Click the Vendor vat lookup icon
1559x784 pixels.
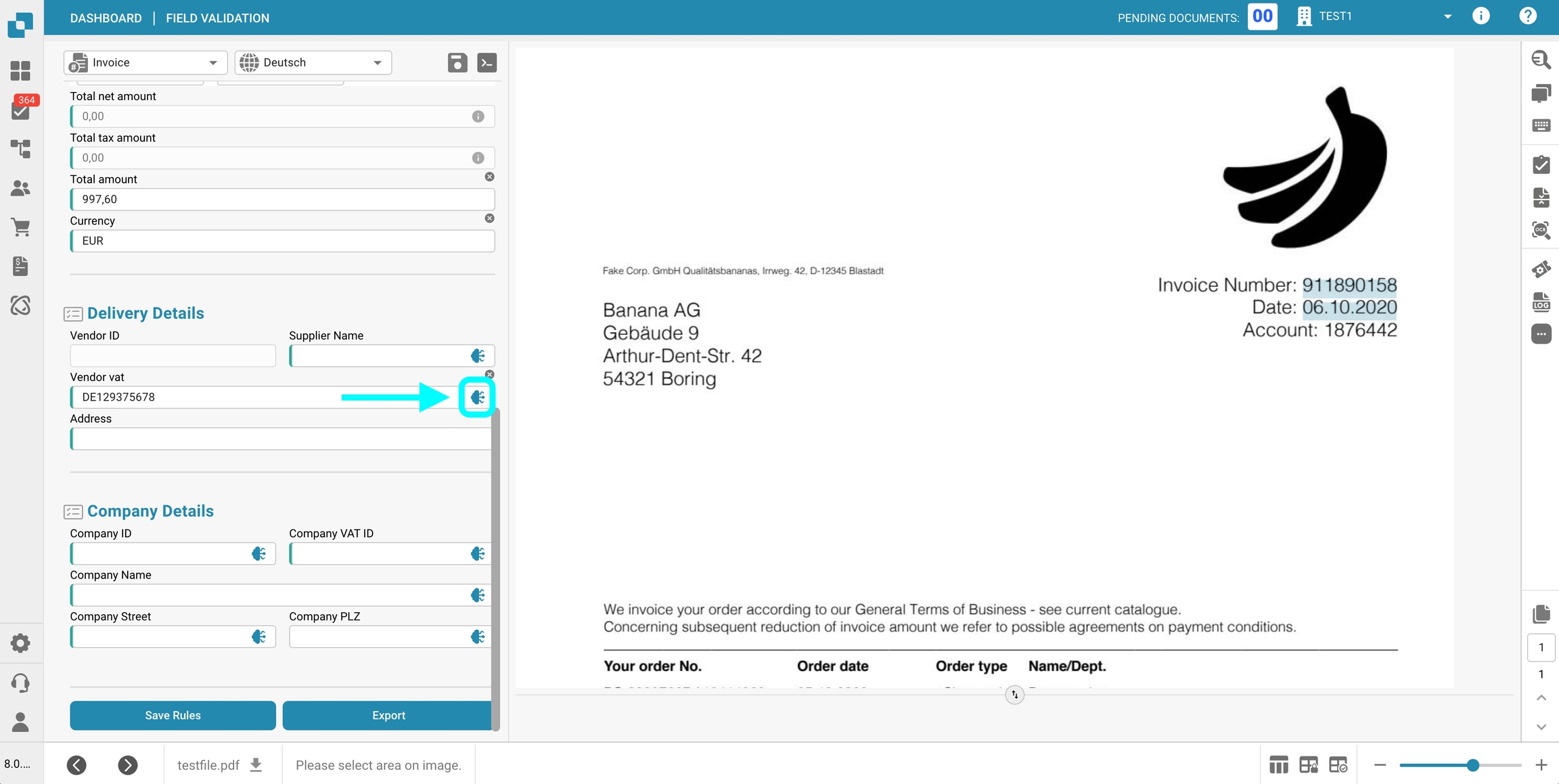coord(478,397)
